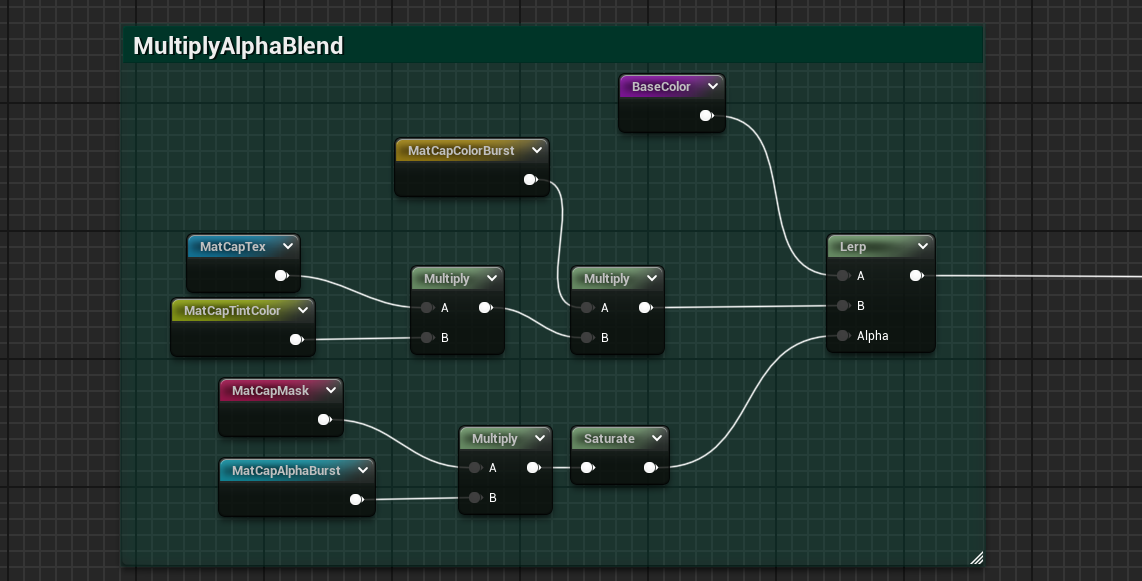
Task: Click the MatCapColorBurst output pin
Action: click(x=530, y=180)
